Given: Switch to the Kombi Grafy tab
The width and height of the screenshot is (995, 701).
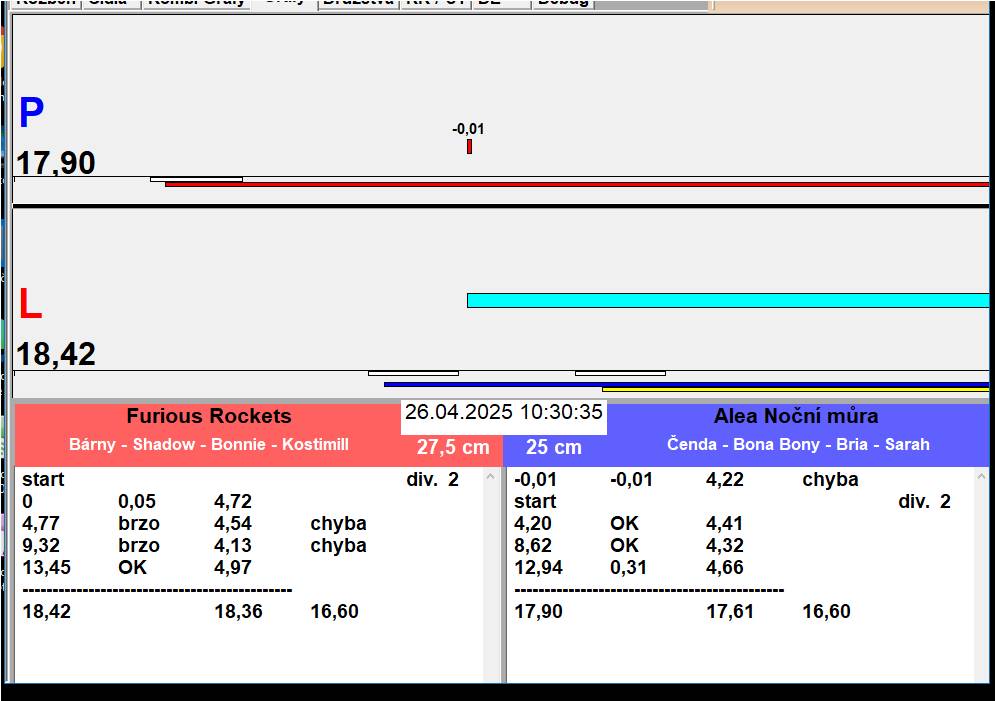Looking at the screenshot, I should point(197,3).
